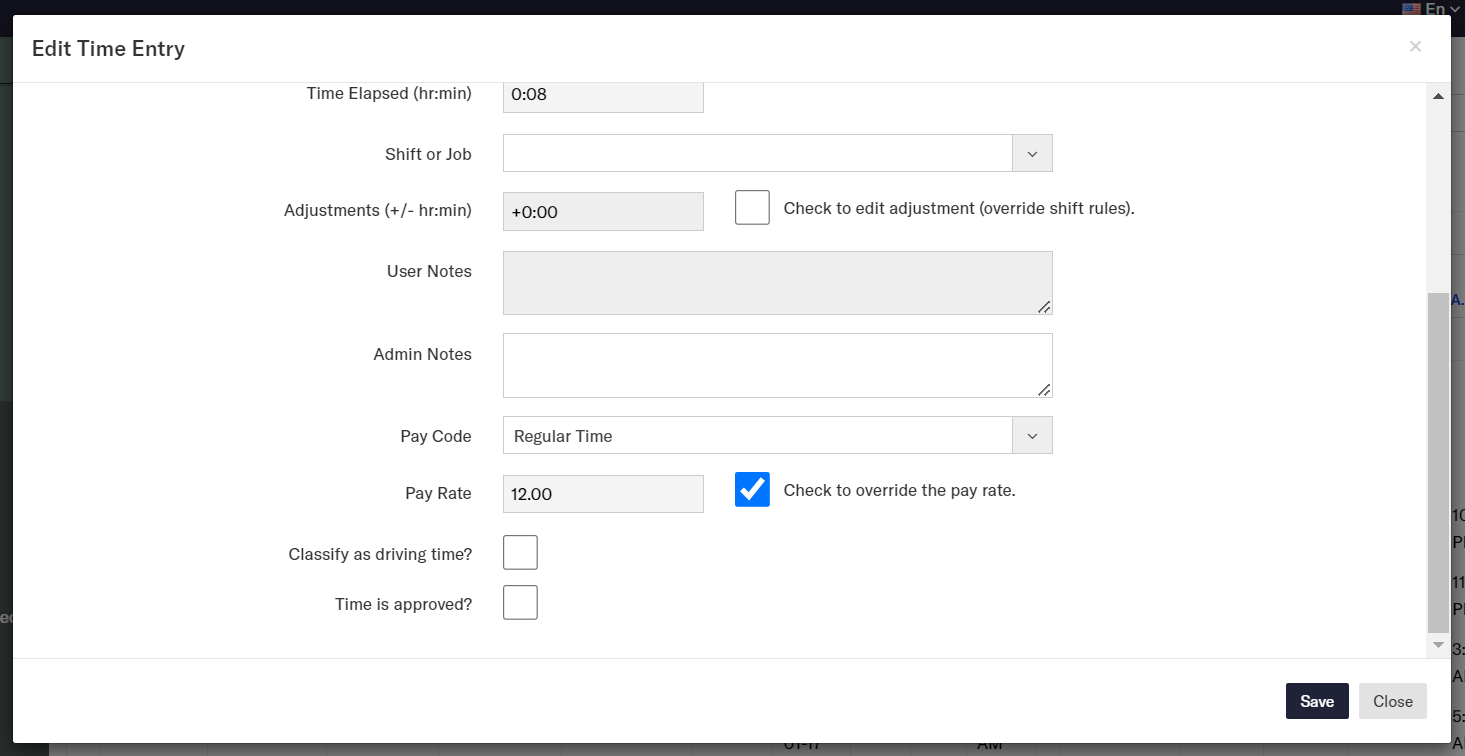Click the scrollbar up arrow
This screenshot has height=756, width=1465.
click(1438, 97)
